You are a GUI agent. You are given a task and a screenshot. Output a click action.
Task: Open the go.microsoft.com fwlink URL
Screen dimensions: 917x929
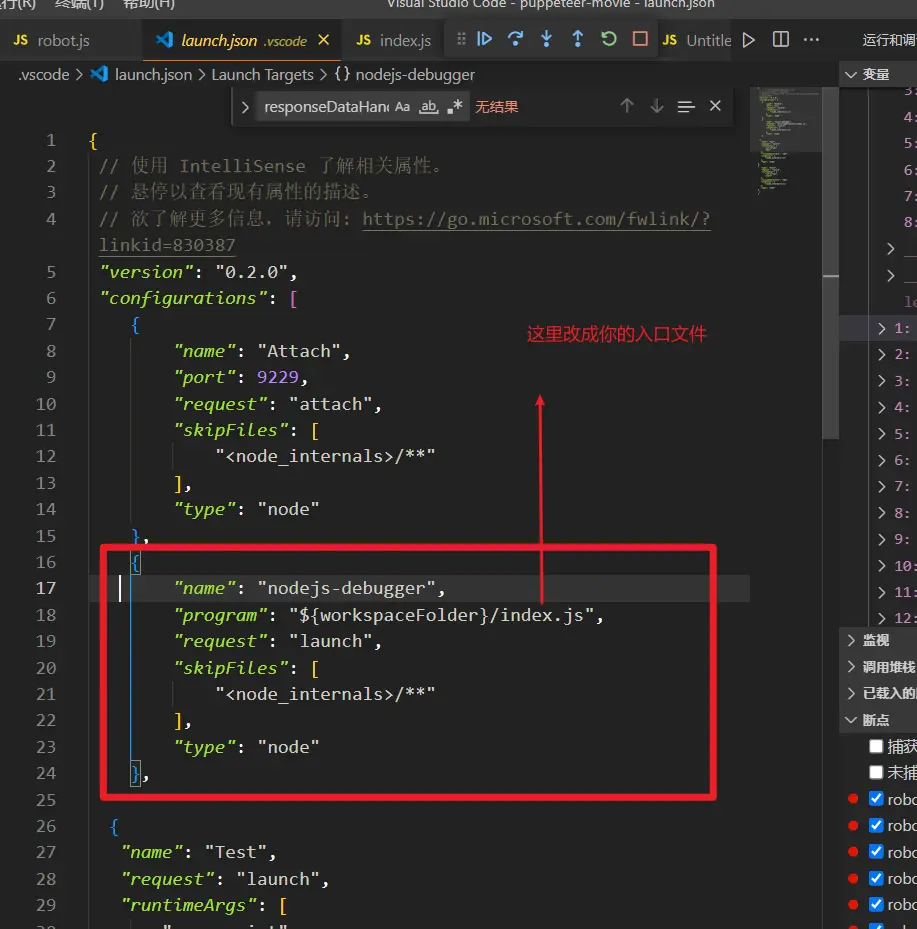[x=536, y=219]
